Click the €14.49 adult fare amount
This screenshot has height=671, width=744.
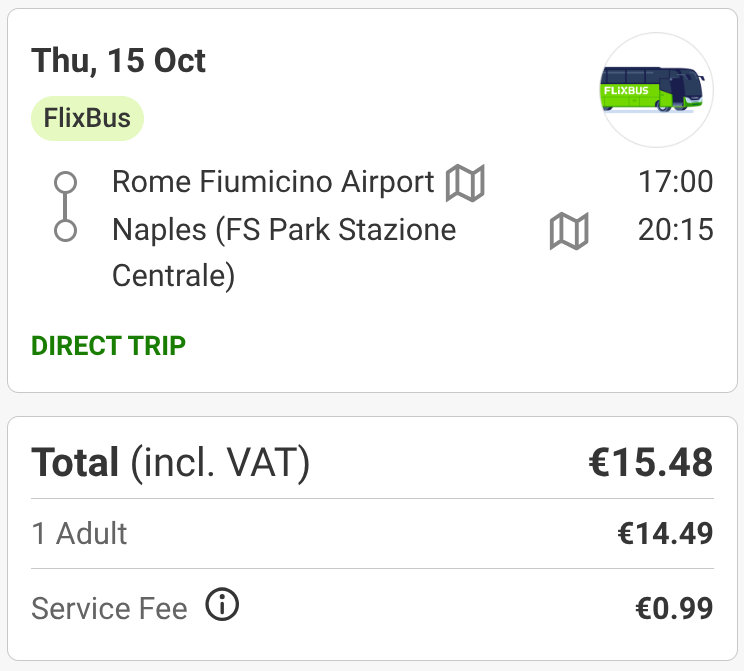click(665, 533)
